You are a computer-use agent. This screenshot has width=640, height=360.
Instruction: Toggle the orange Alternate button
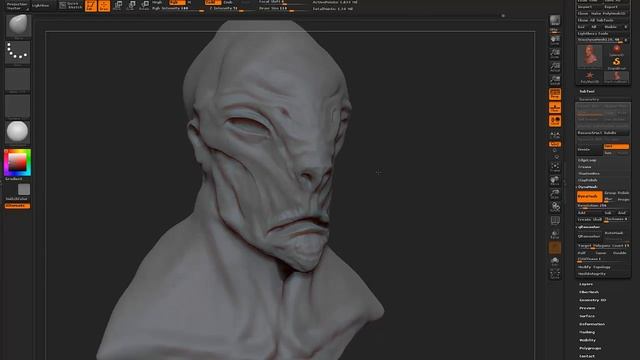(x=18, y=206)
